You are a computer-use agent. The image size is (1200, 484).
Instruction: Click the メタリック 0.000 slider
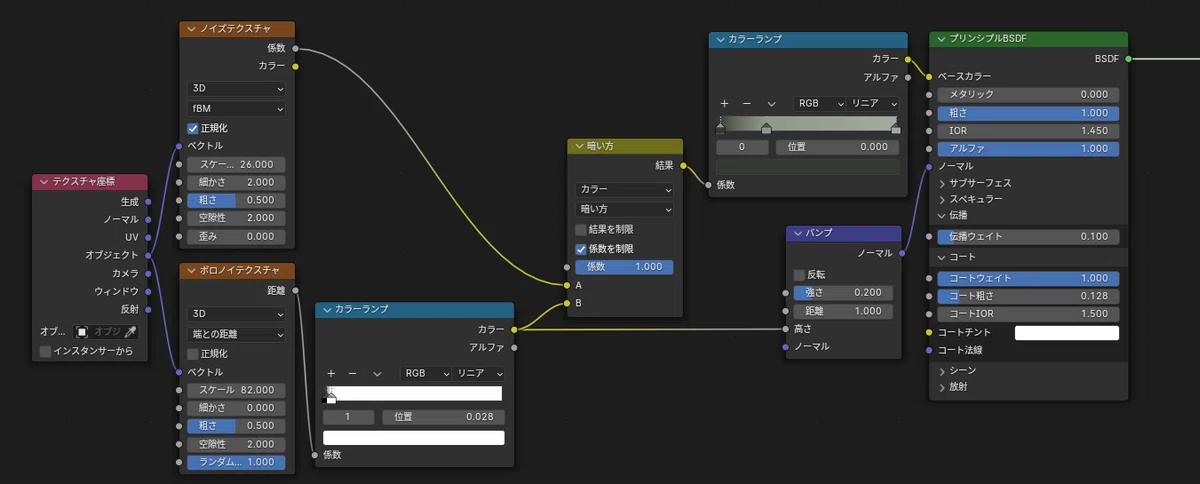pyautogui.click(x=1028, y=94)
